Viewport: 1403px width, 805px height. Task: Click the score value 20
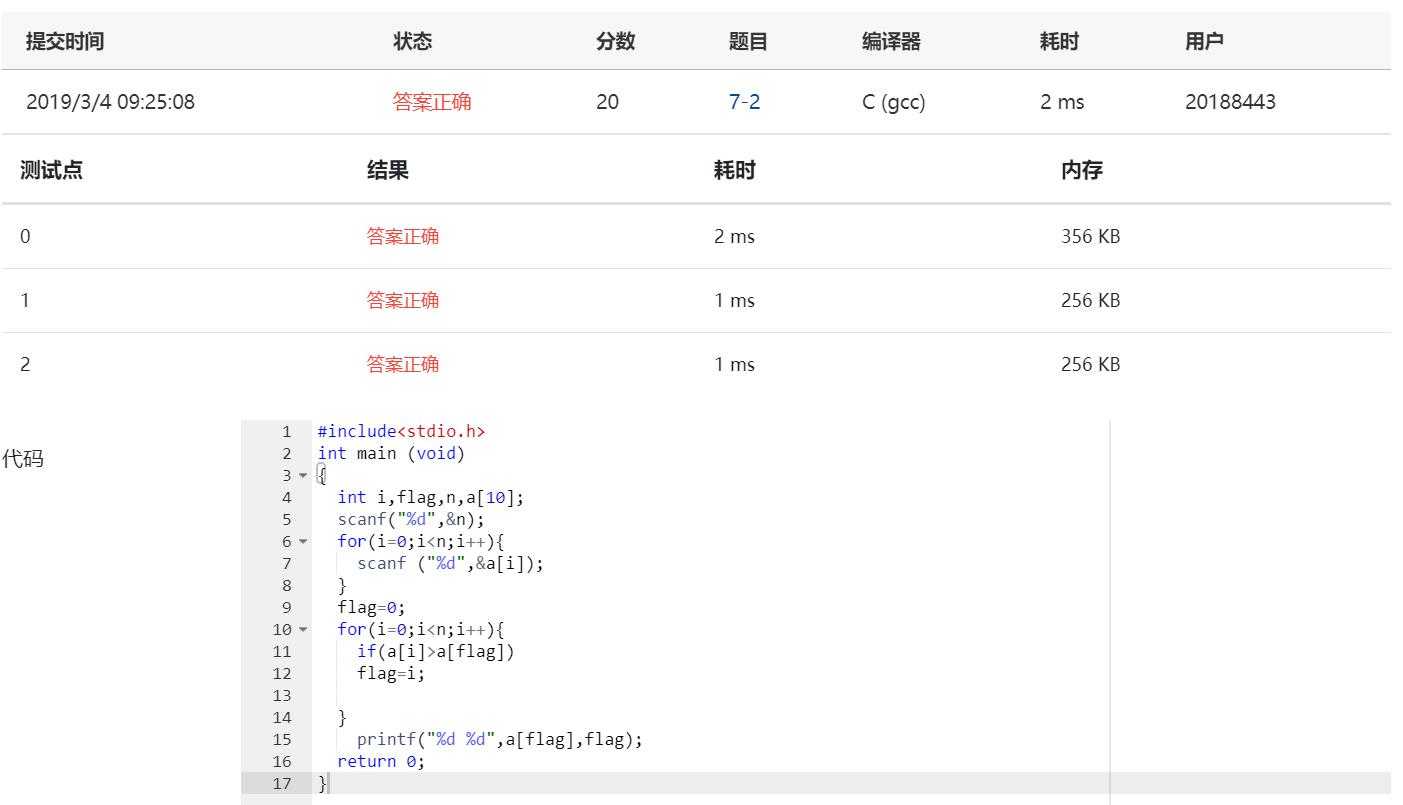pos(607,101)
